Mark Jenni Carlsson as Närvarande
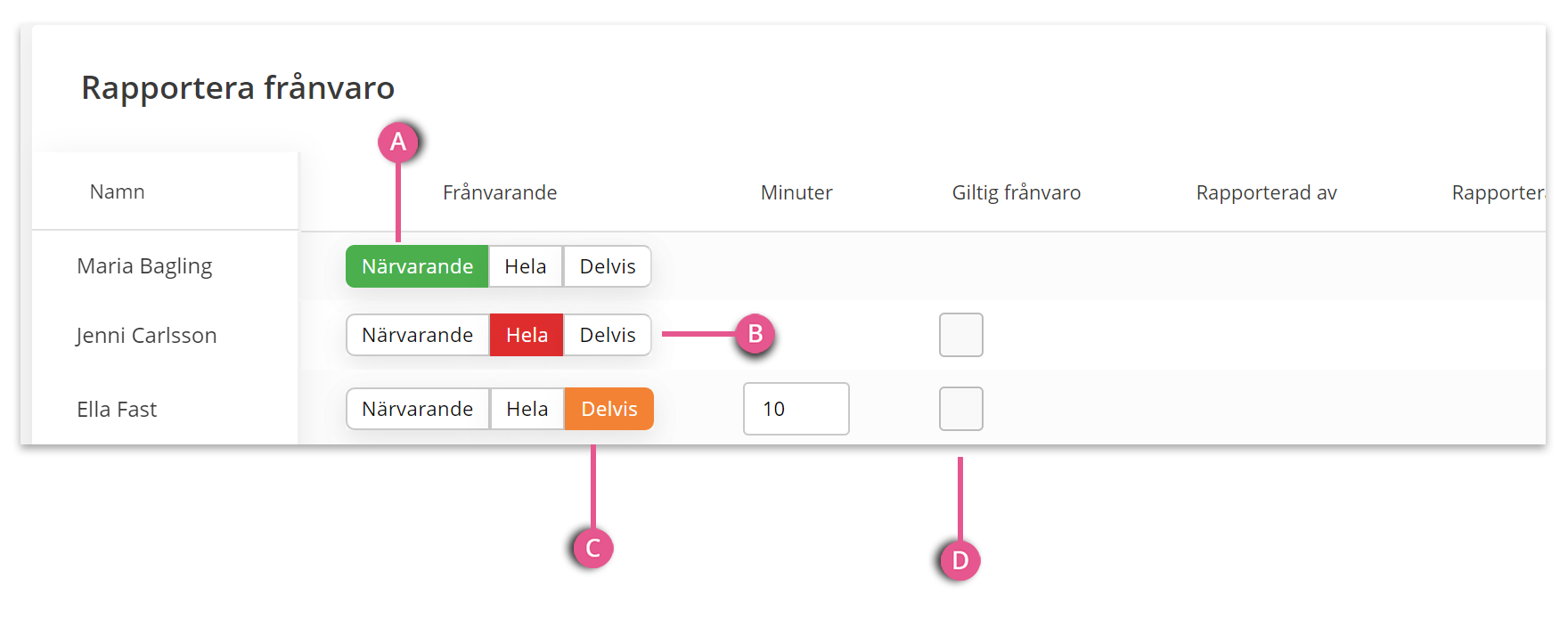1568x635 pixels. point(417,335)
